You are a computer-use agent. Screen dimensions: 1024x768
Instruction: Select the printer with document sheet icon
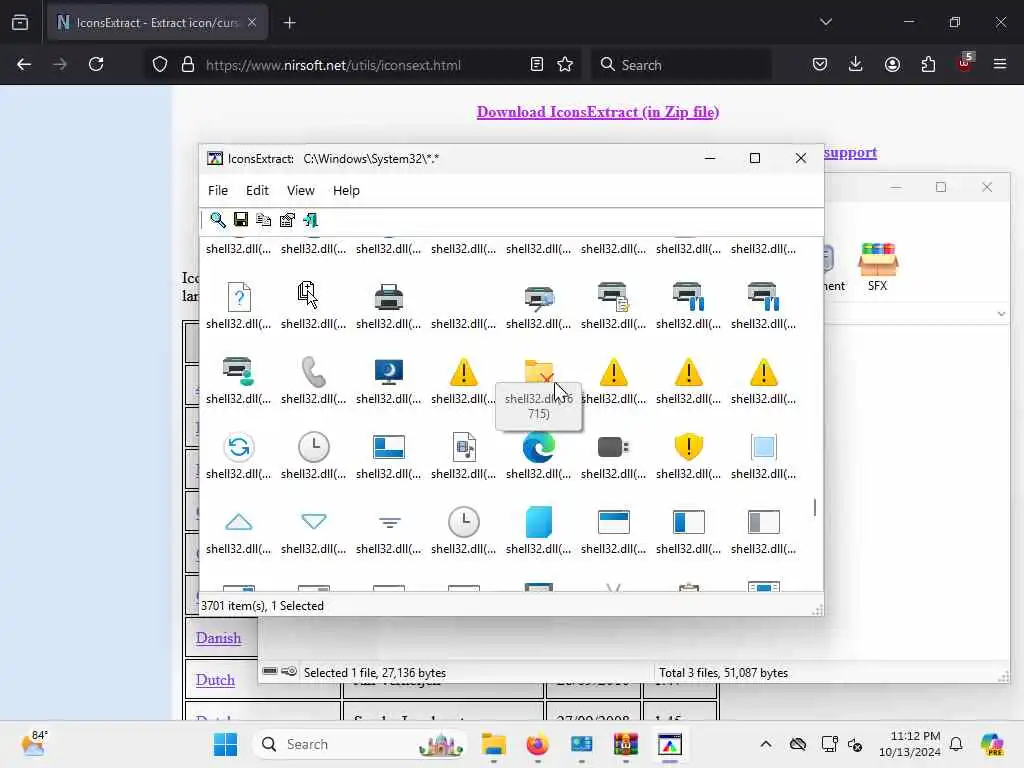point(613,296)
